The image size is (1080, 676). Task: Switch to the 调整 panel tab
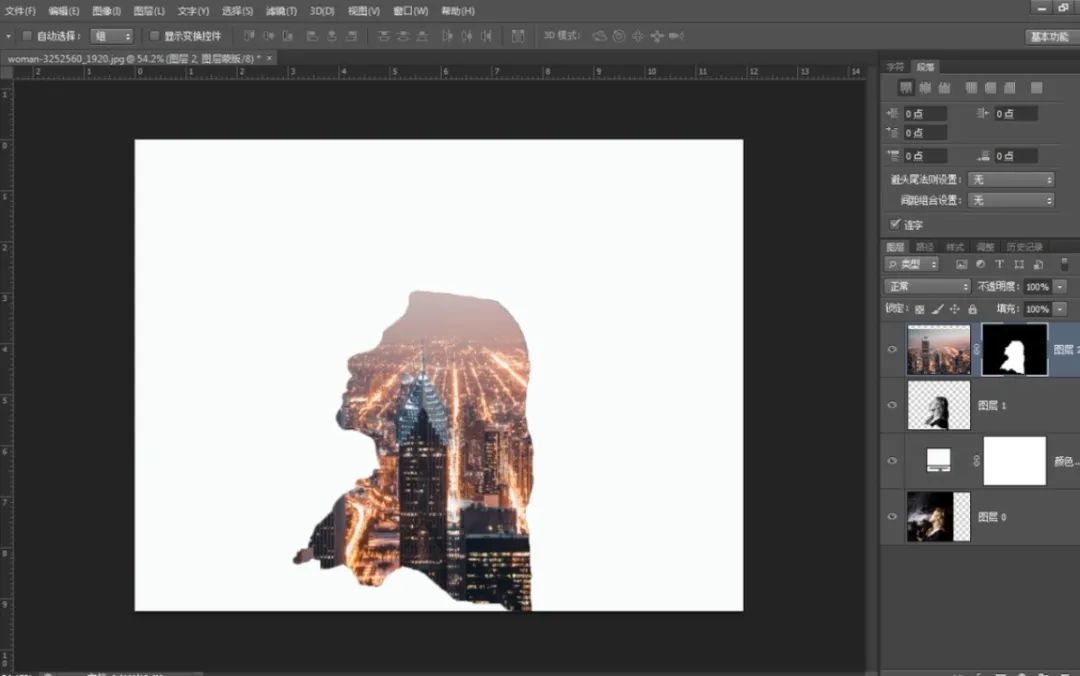(x=985, y=247)
